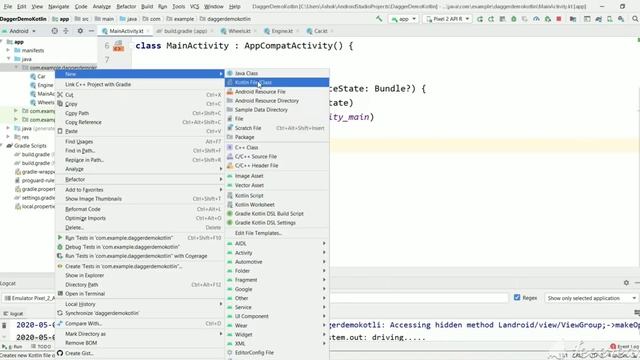Viewport: 640px width, 360px height.
Task: Select Reformat Code in context menu
Action: pos(140,209)
